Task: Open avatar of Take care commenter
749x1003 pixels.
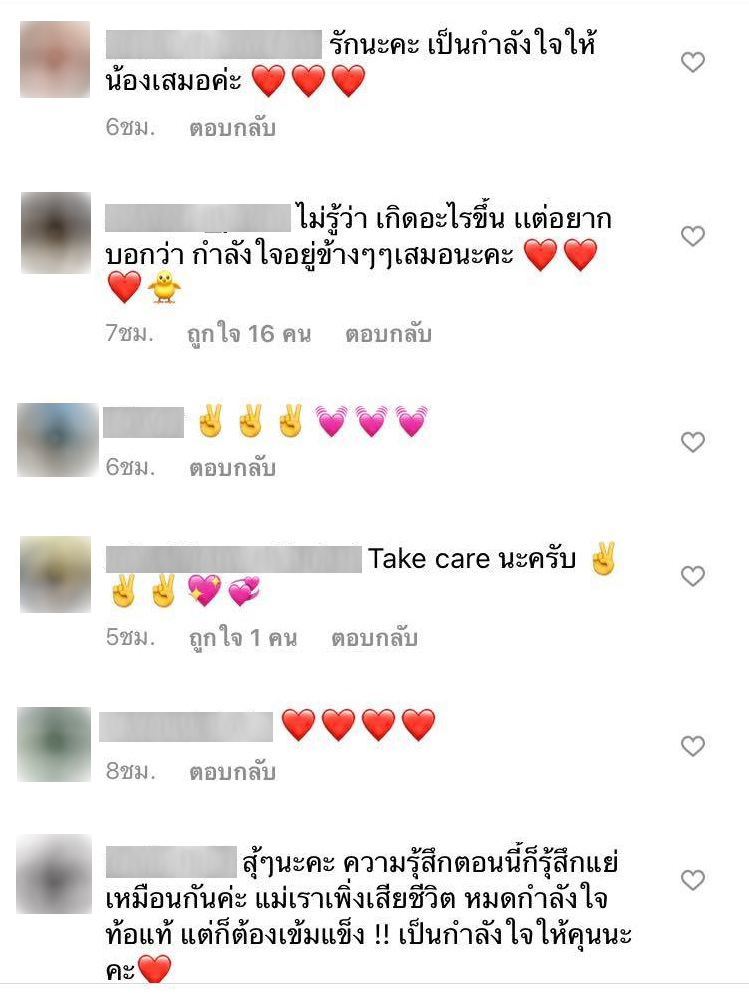Action: 56,574
